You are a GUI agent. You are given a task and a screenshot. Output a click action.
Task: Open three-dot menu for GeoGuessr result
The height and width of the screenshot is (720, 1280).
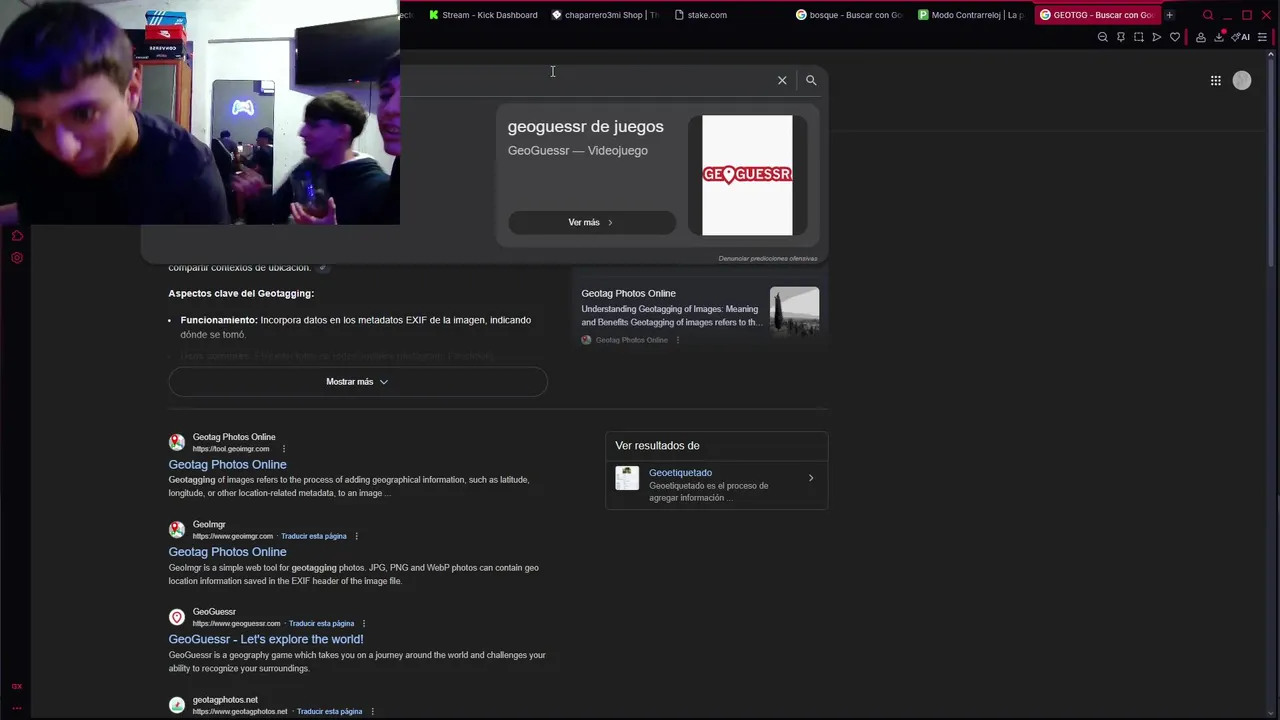pos(364,624)
